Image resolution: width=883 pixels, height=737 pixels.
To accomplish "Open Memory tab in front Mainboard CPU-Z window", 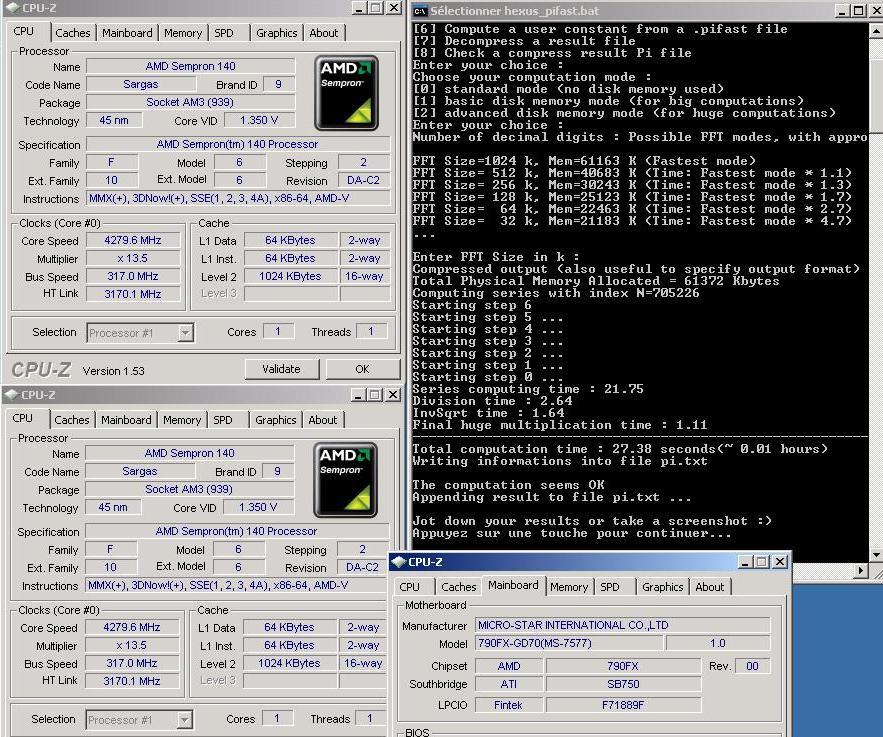I will [569, 587].
